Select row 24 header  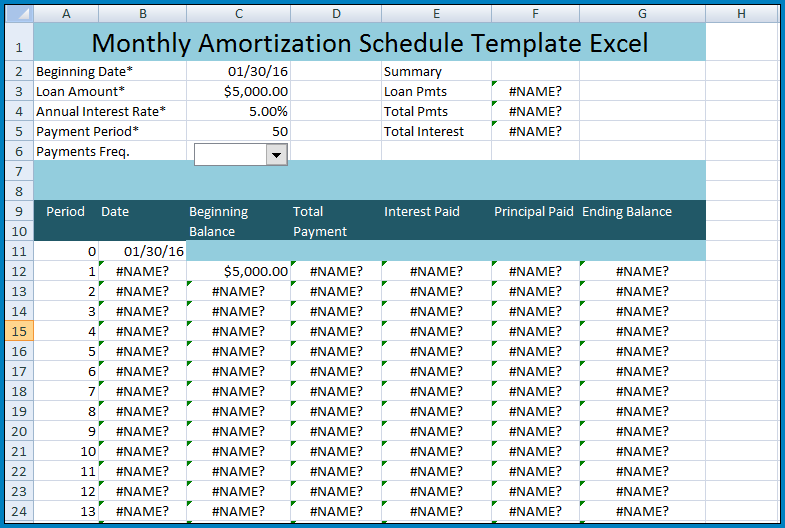(x=19, y=511)
